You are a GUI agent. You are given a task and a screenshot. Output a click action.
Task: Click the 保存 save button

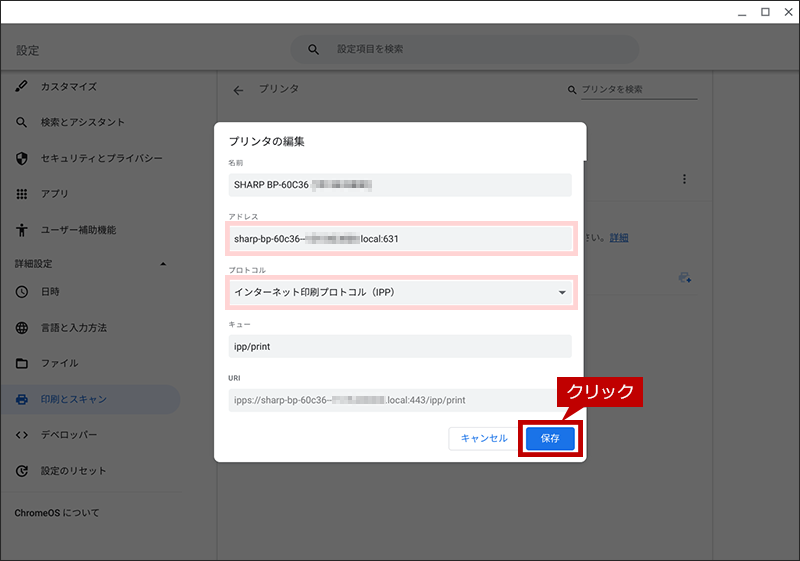pyautogui.click(x=550, y=439)
